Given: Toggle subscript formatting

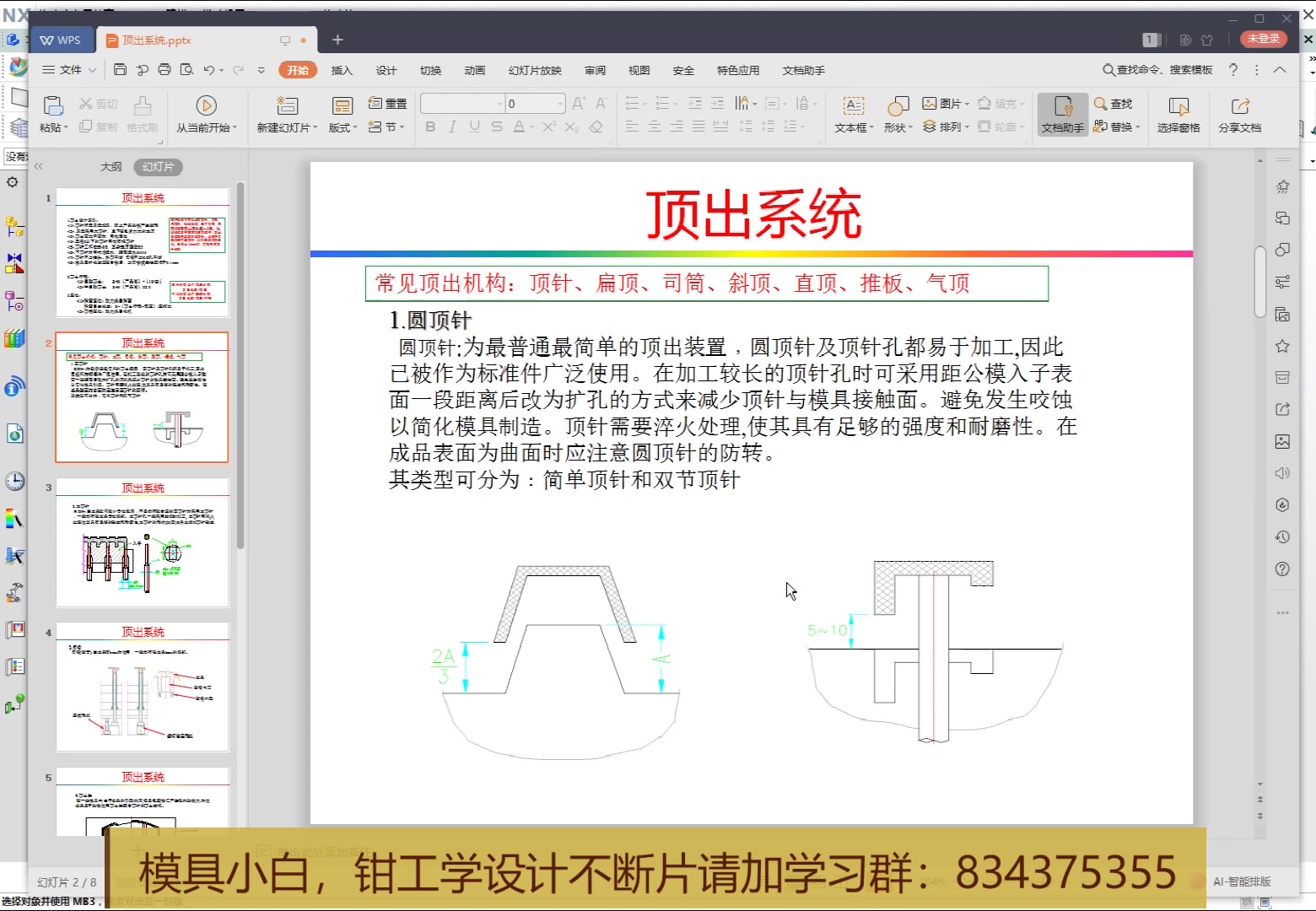Looking at the screenshot, I should (571, 127).
